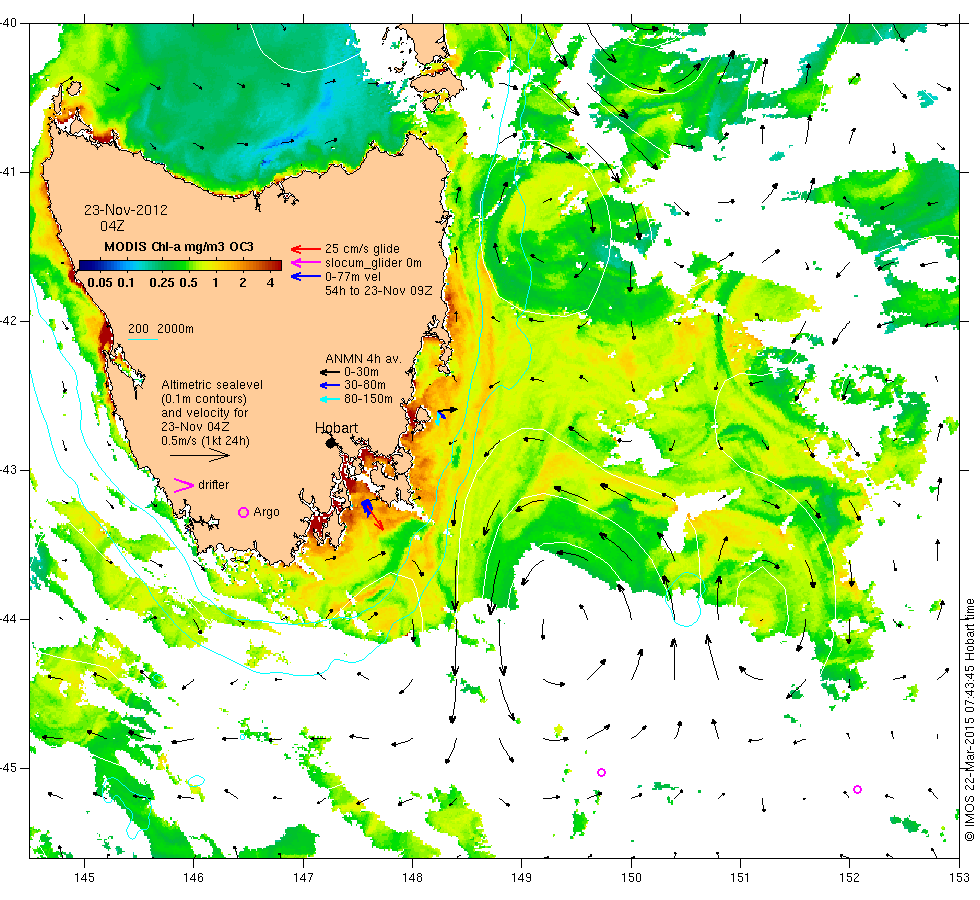Click the dark red end of the color bar

[276, 265]
